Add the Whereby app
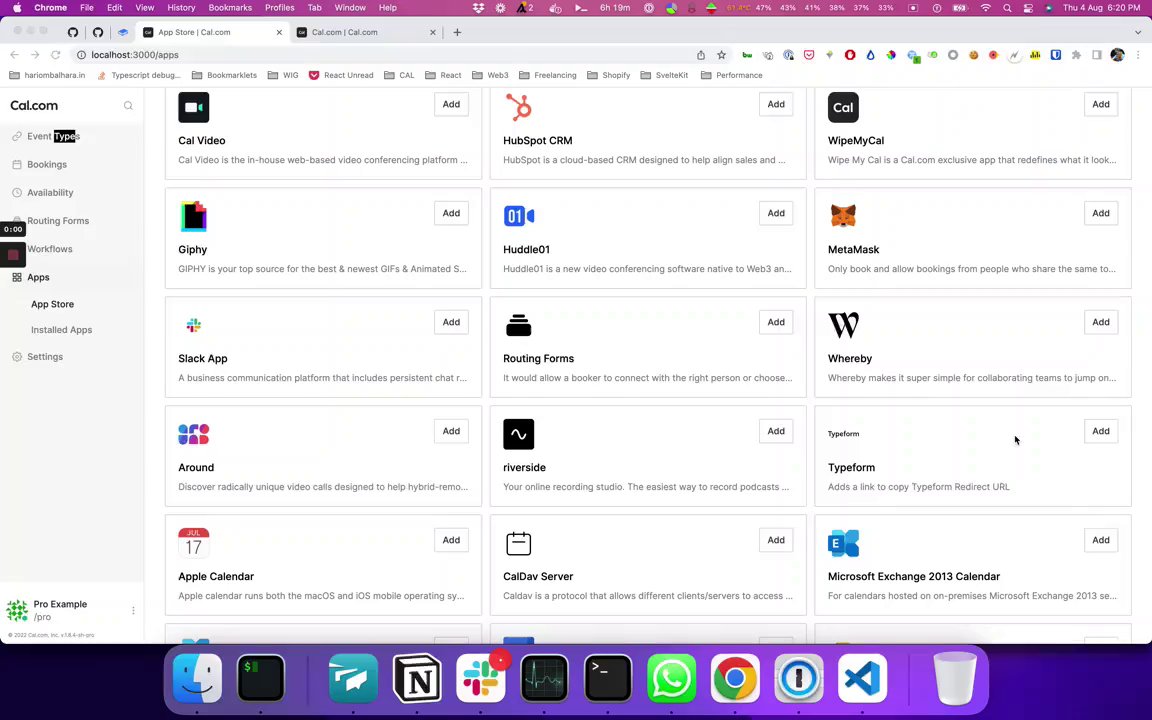 click(x=1101, y=322)
